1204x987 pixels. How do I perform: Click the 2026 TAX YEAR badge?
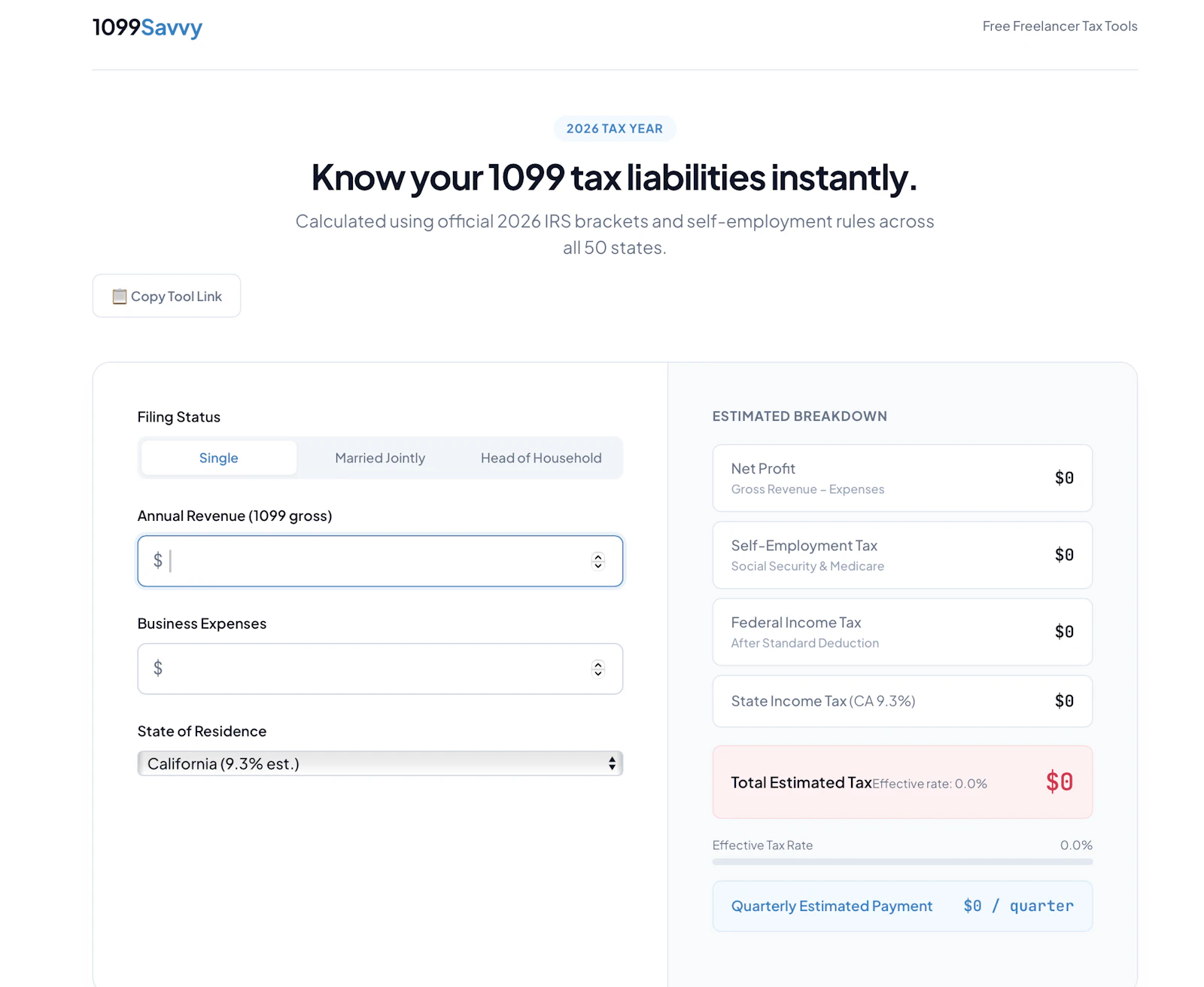[x=615, y=129]
